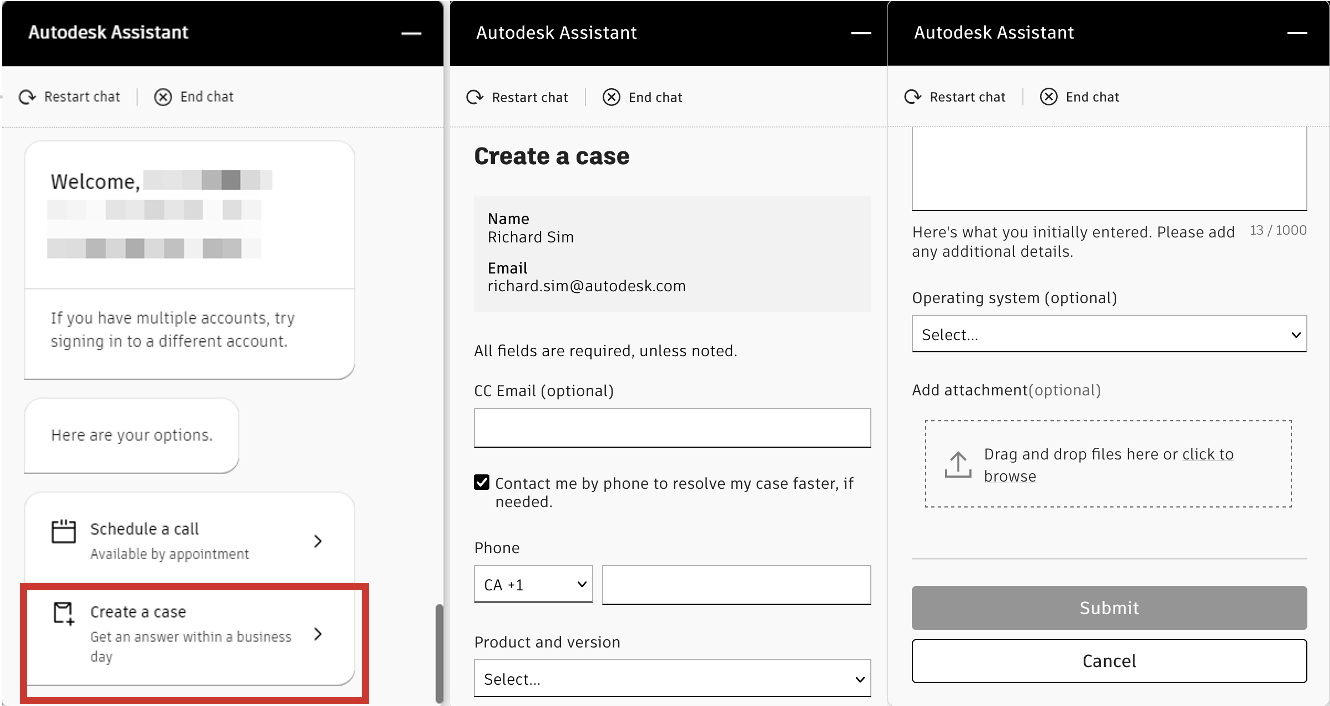The width and height of the screenshot is (1330, 706).
Task: Uncheck Contact me by phone option
Action: [x=481, y=481]
